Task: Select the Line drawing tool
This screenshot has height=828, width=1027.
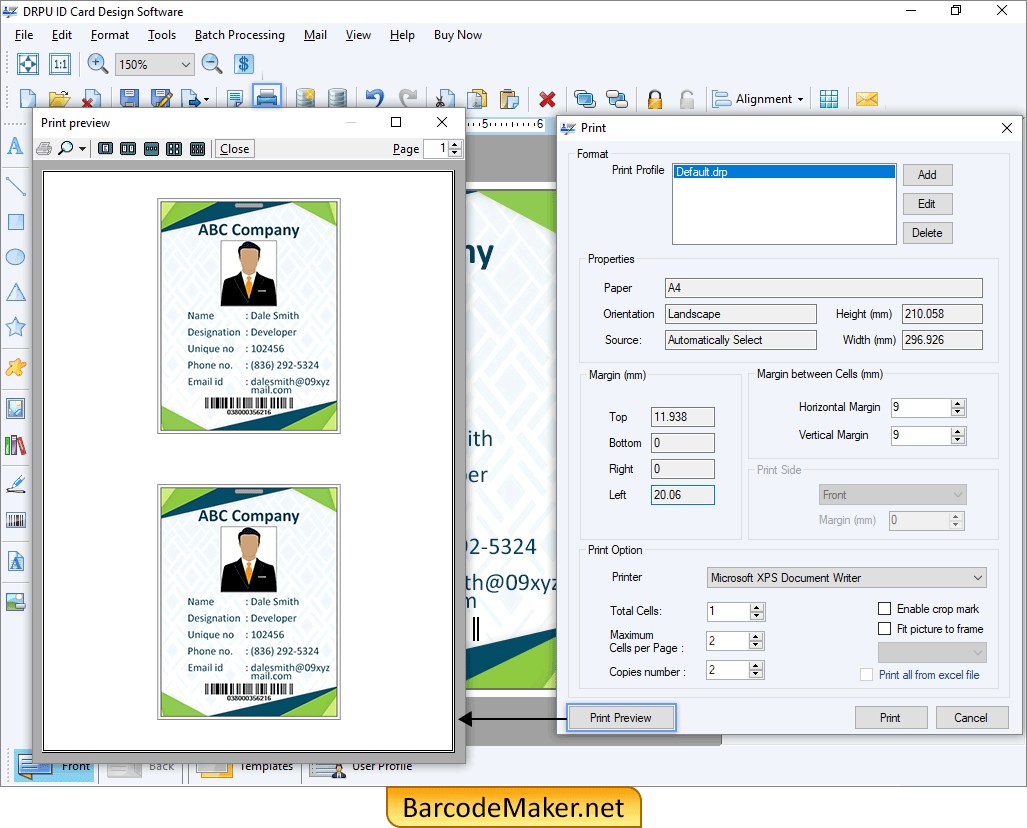Action: click(x=15, y=187)
